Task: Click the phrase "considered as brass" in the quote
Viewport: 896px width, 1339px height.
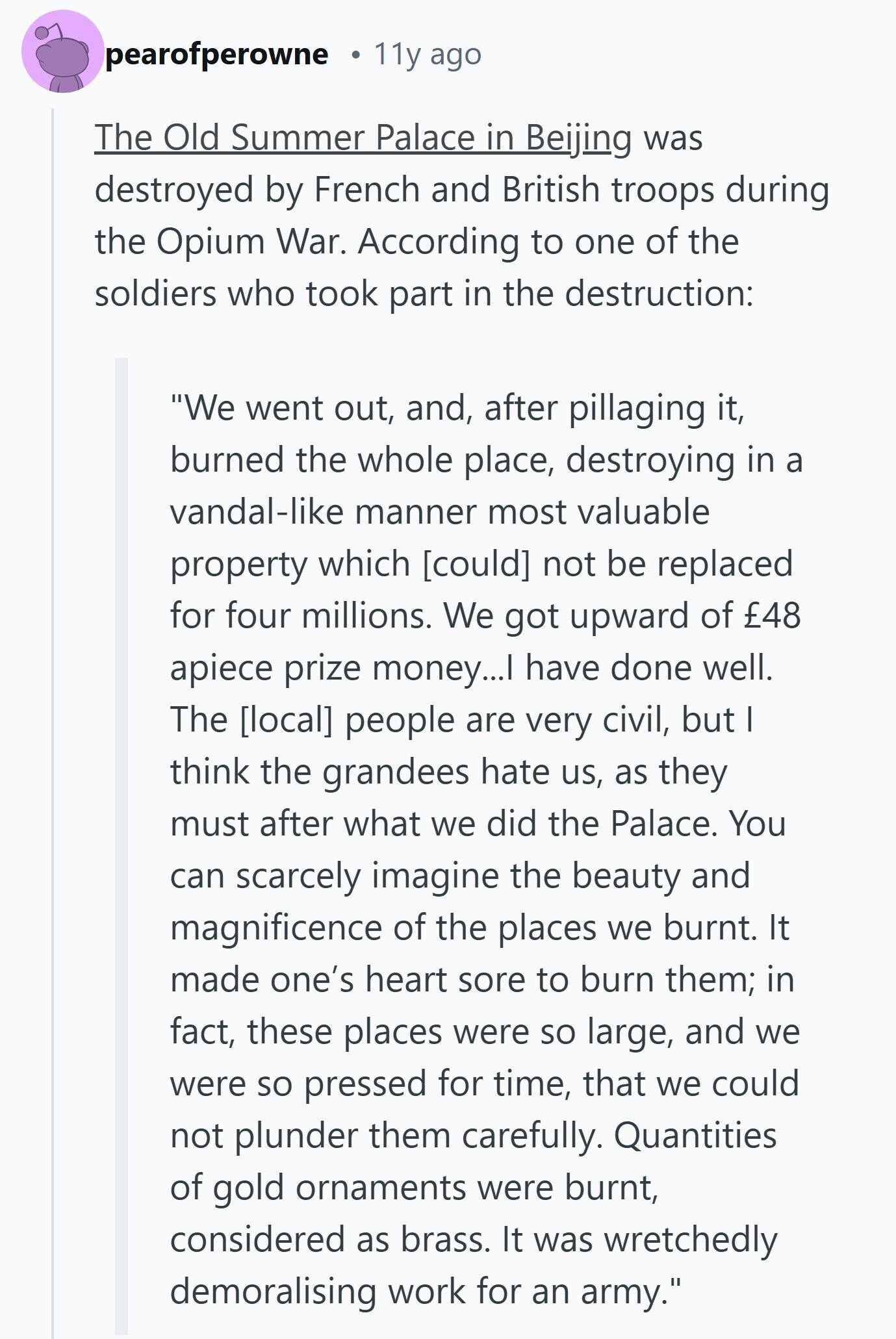Action: point(328,1240)
